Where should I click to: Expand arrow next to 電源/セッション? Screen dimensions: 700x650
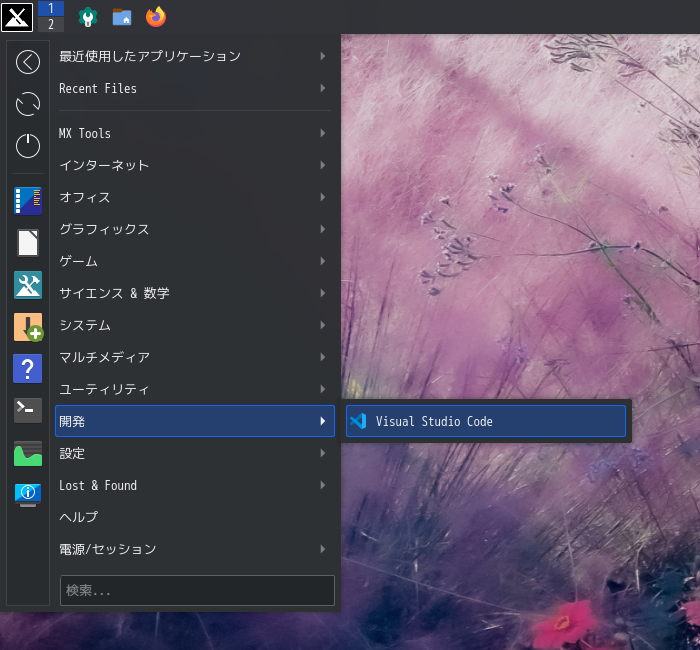323,549
